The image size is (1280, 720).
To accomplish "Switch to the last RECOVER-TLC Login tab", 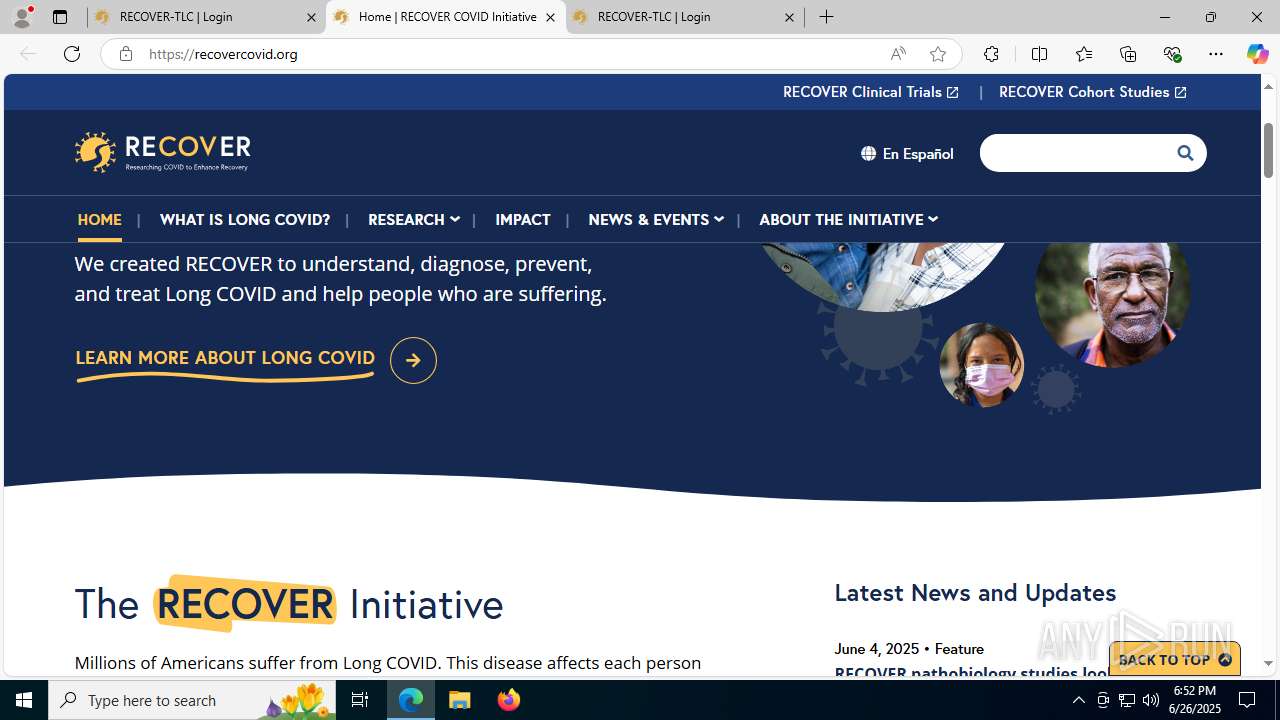I will (684, 17).
